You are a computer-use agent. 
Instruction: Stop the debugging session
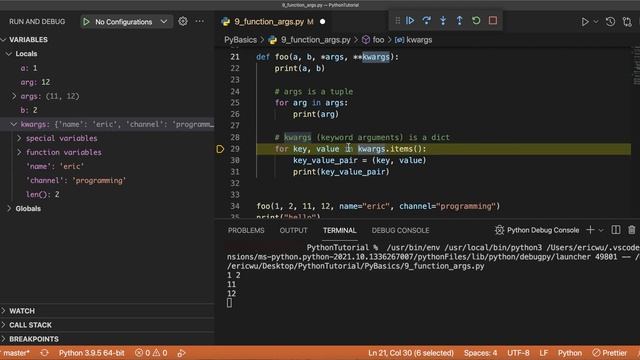493,20
